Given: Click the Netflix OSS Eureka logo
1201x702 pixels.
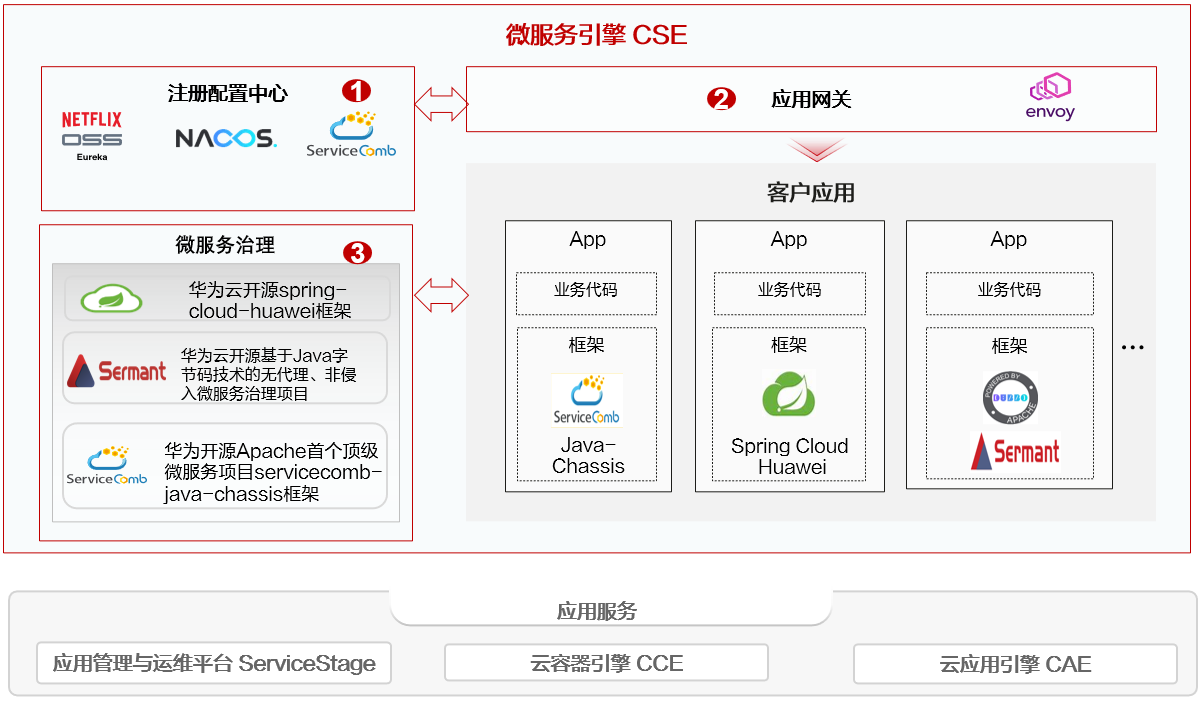Looking at the screenshot, I should (92, 136).
